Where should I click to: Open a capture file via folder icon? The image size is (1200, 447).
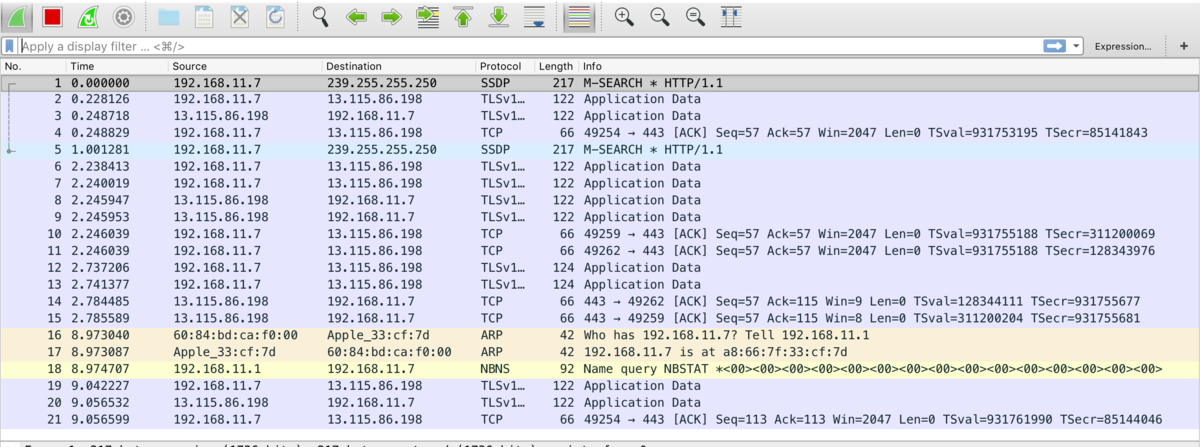[x=168, y=16]
